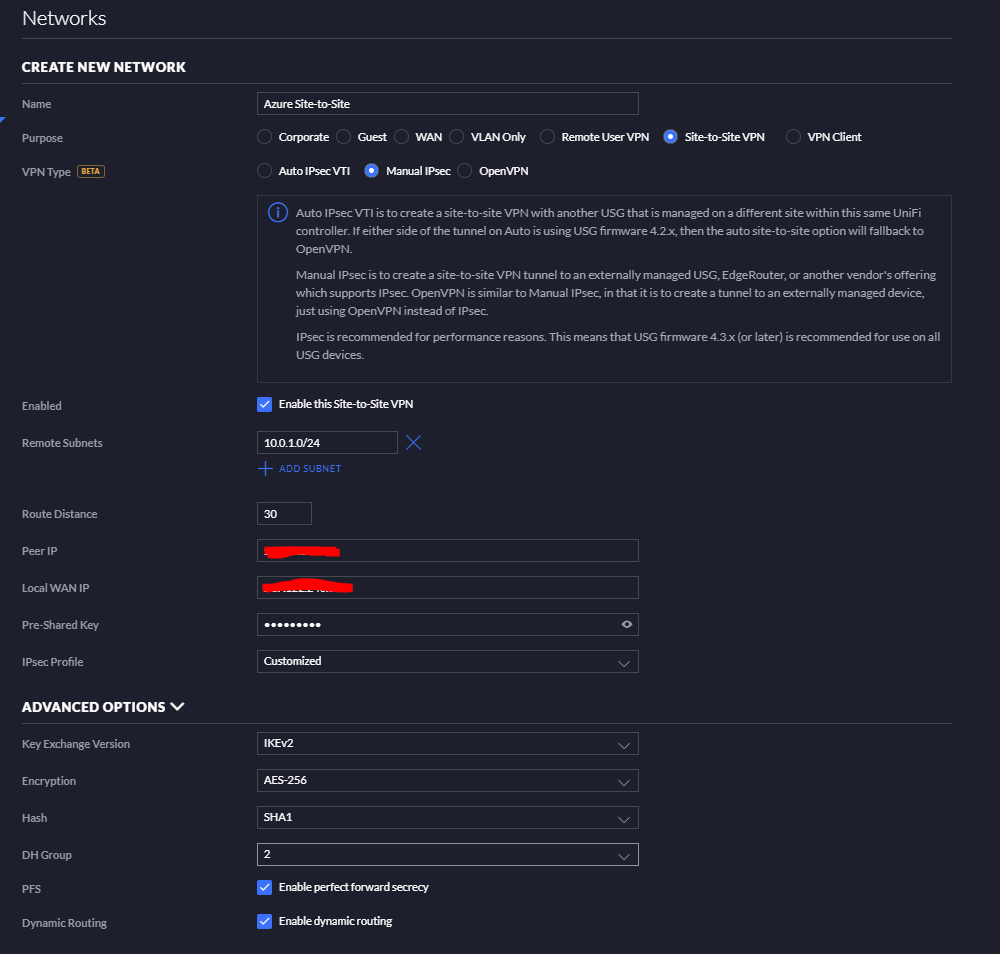Click the info icon in the VPN description
The height and width of the screenshot is (954, 1000).
277,213
